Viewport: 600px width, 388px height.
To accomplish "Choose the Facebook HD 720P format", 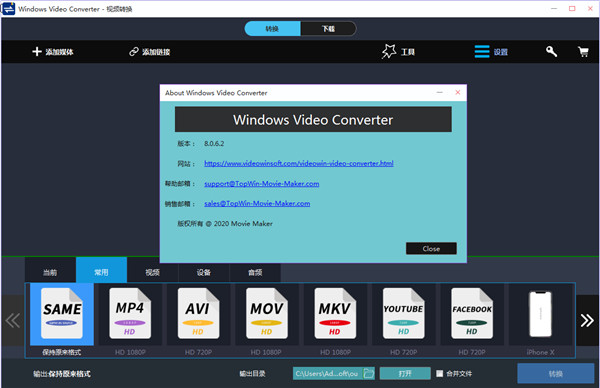I will (x=472, y=314).
